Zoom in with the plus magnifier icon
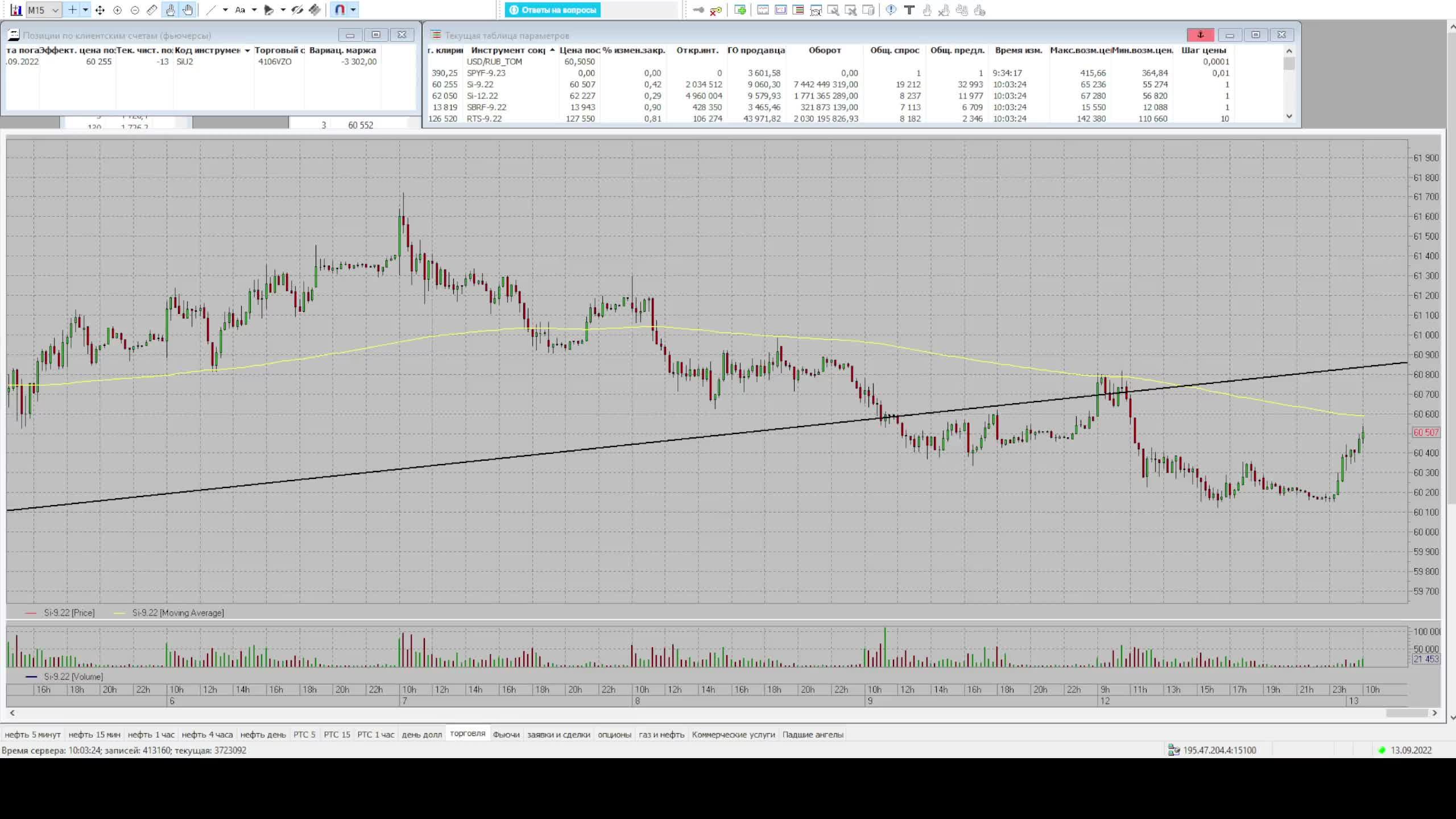This screenshot has width=1456, height=819. tap(118, 10)
